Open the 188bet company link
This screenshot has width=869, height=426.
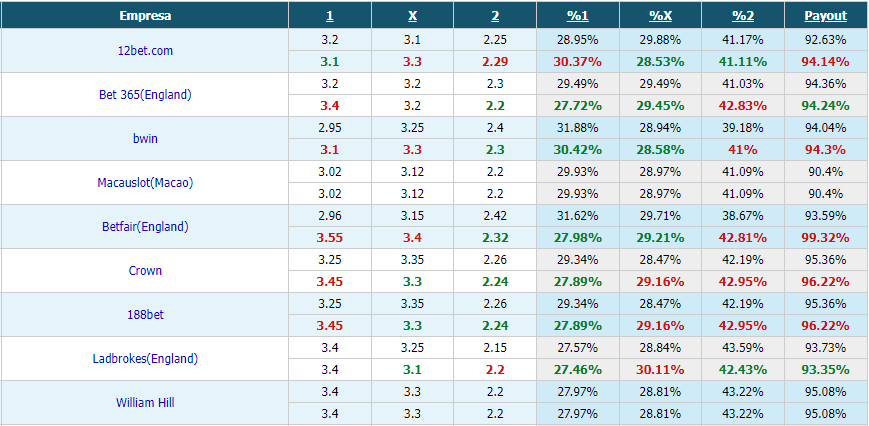(x=145, y=315)
